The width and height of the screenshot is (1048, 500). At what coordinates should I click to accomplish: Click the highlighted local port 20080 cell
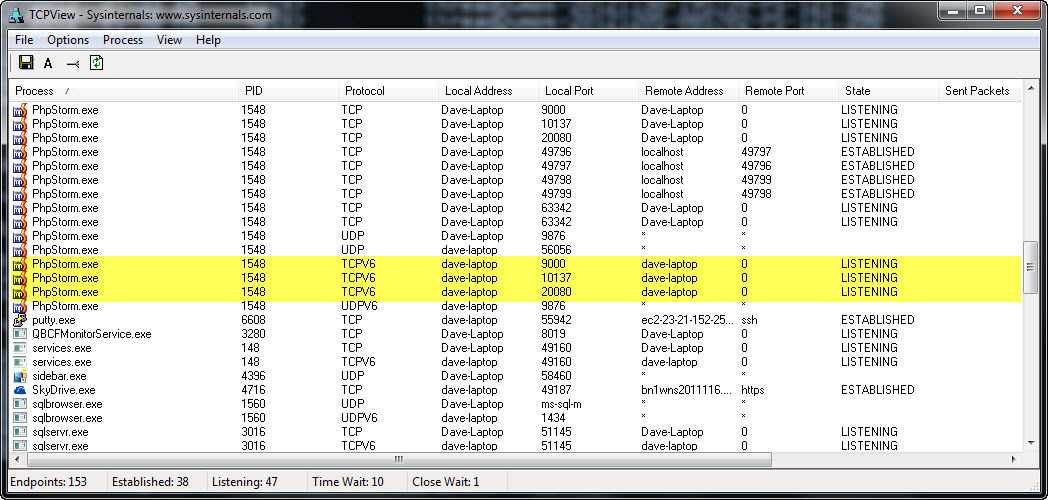click(556, 292)
